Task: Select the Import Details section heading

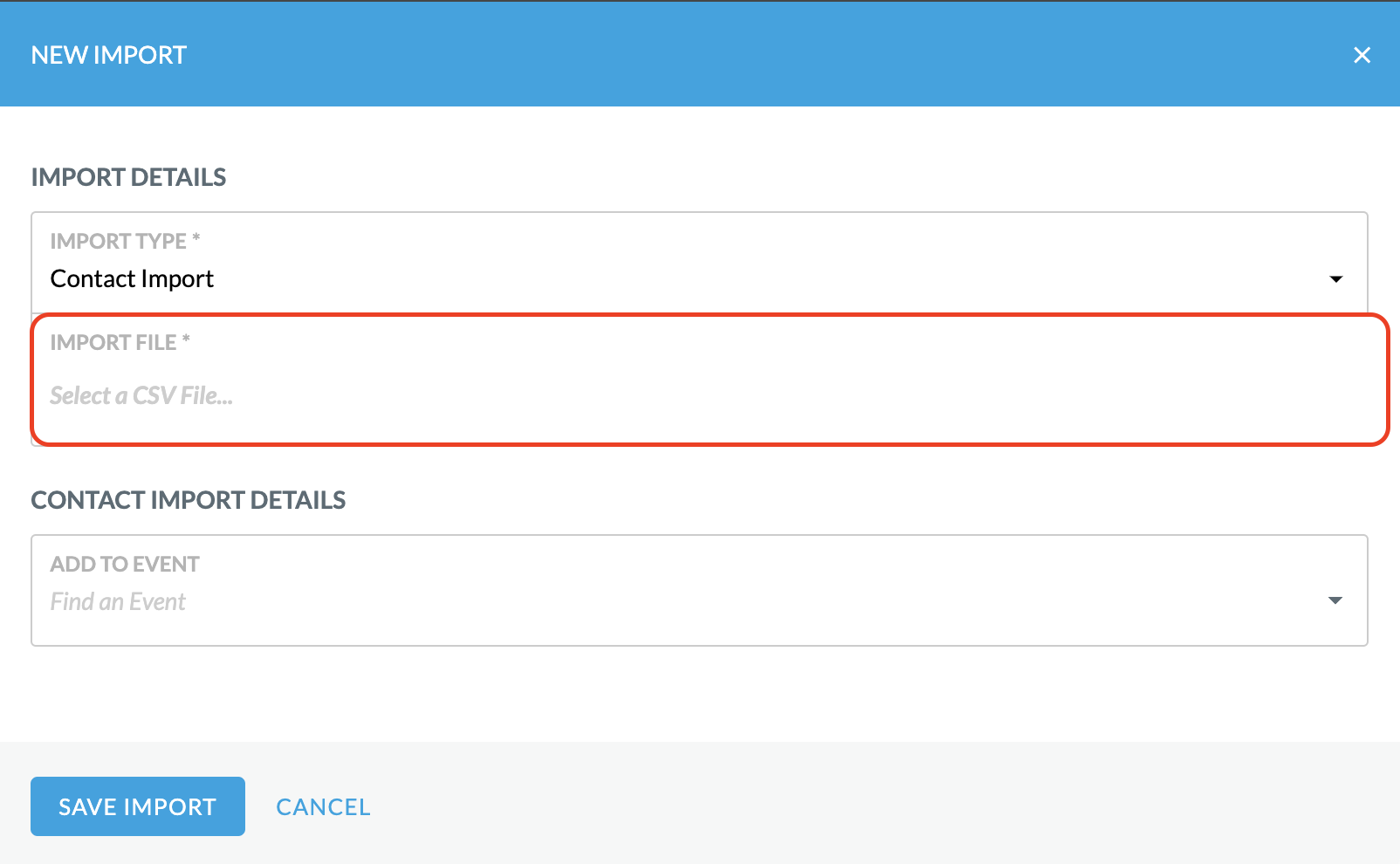Action: 128,177
